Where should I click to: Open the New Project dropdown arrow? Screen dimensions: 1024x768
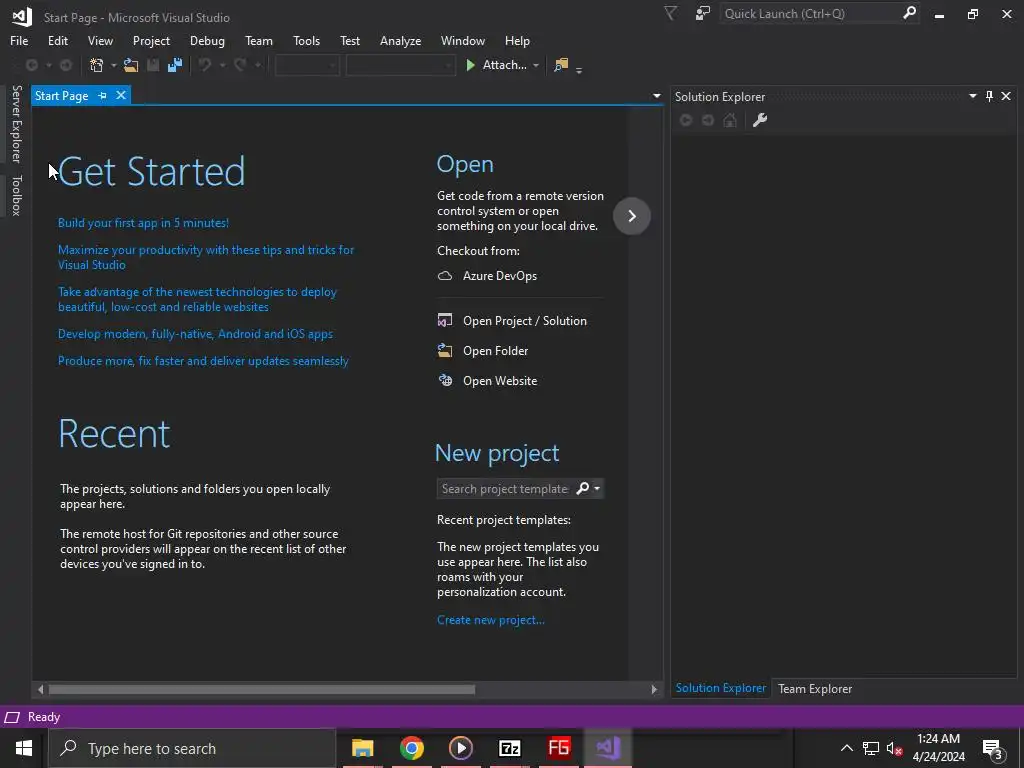click(114, 65)
